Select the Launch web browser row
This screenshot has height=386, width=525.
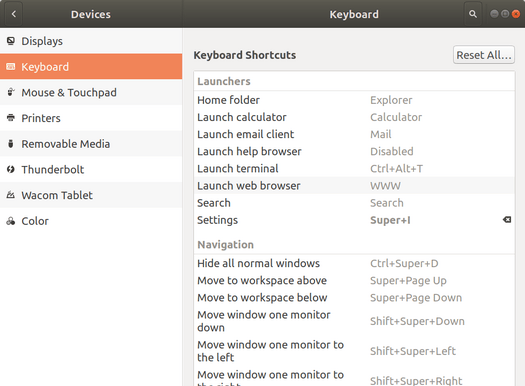tap(354, 185)
